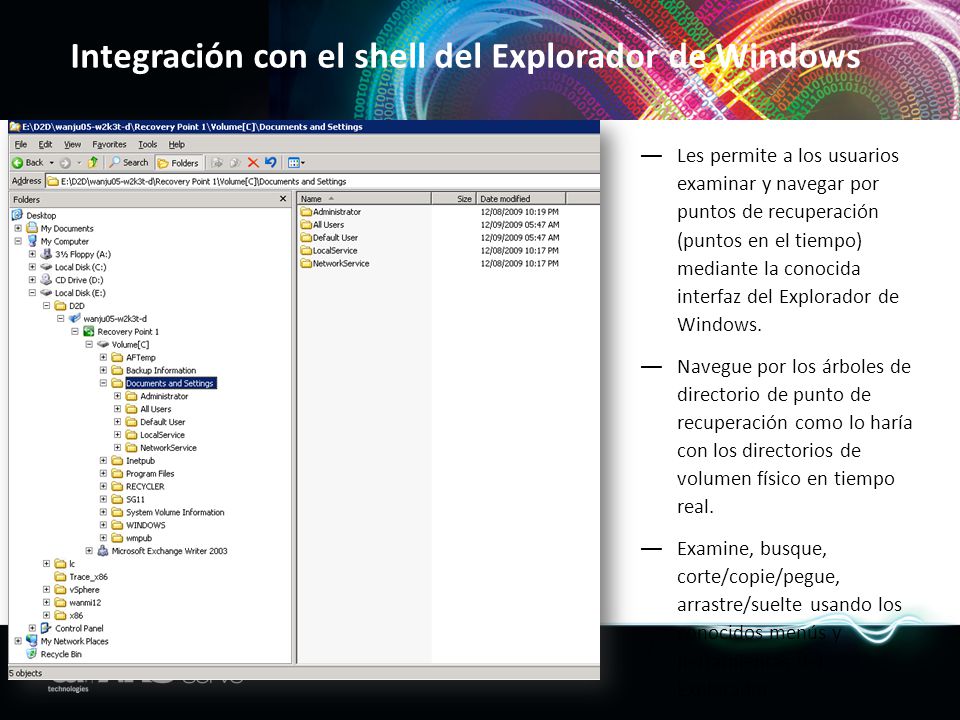Collapse Volume[C] node
Viewport: 960px width, 720px height.
click(x=89, y=344)
